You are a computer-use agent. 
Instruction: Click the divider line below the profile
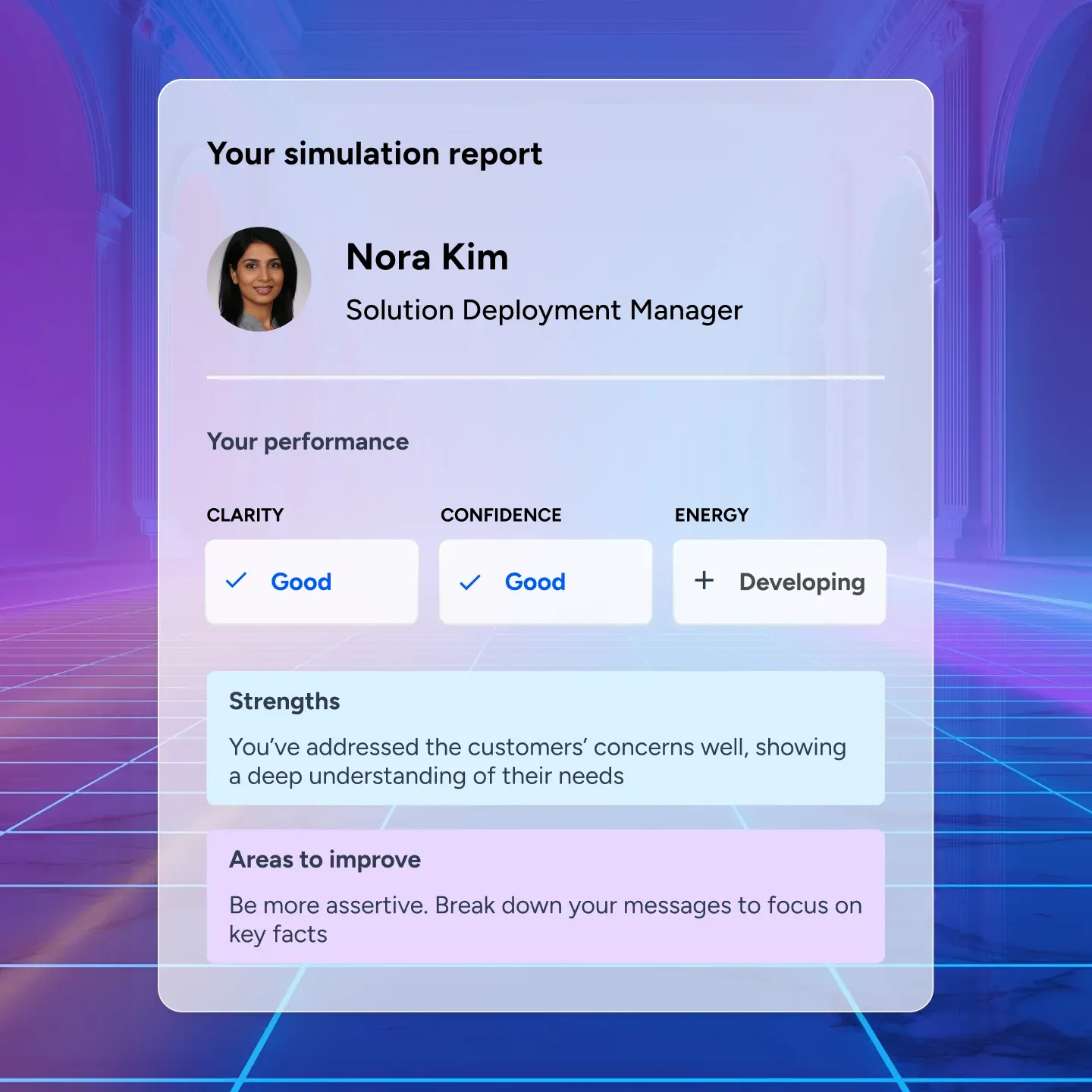point(545,377)
